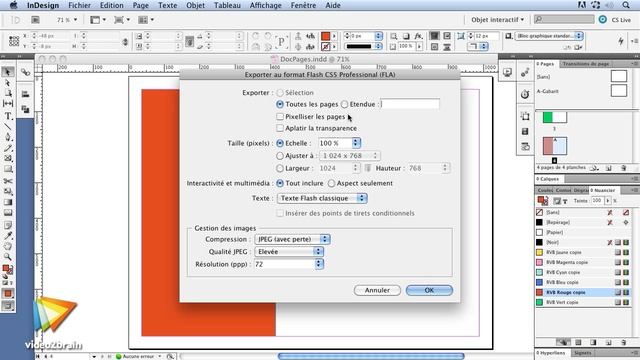Select the Pen tool
Viewport: 640px width, 360px height.
[8, 138]
